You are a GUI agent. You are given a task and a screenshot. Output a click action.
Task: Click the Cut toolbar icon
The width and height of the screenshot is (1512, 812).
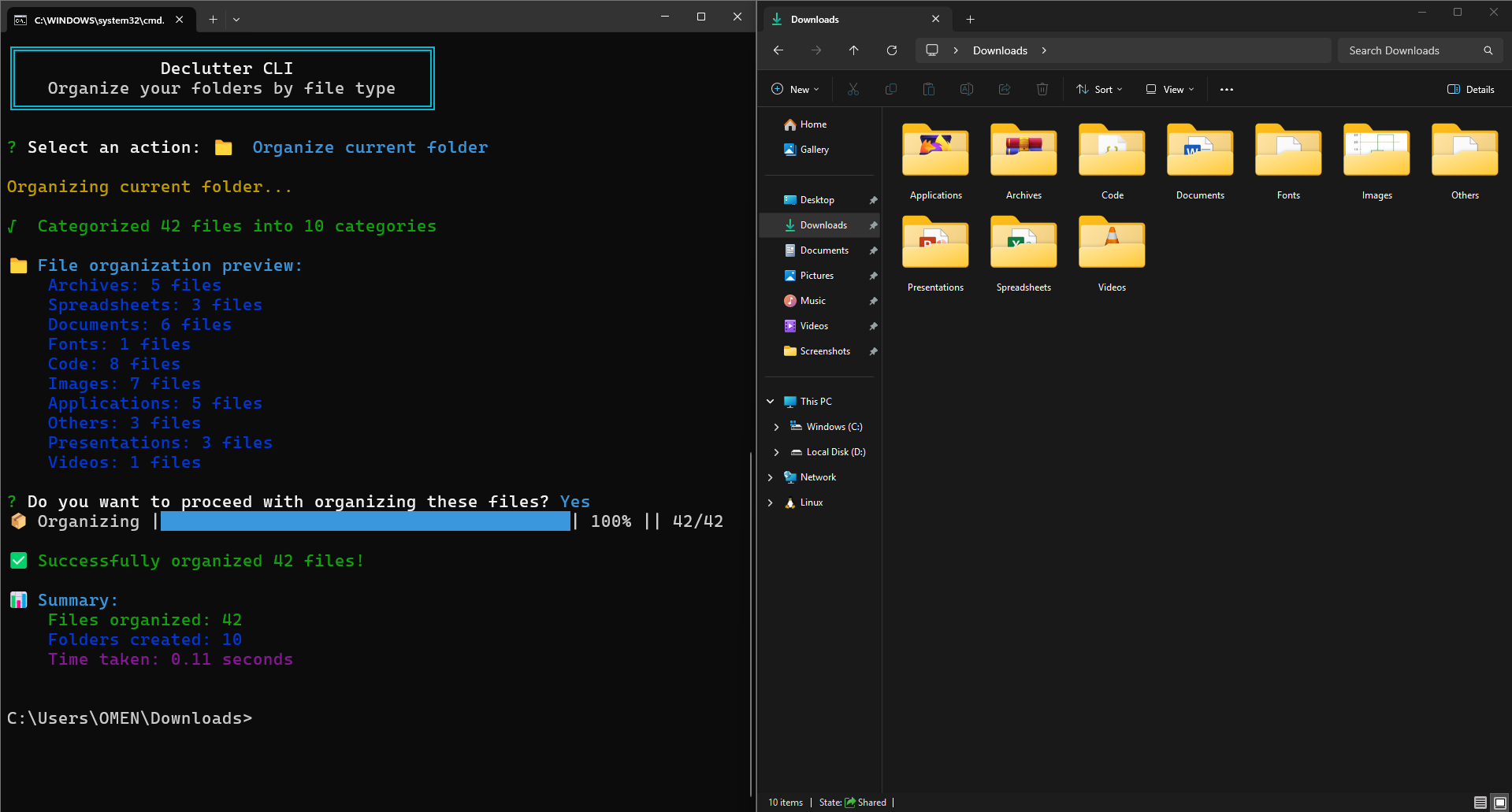(x=853, y=89)
